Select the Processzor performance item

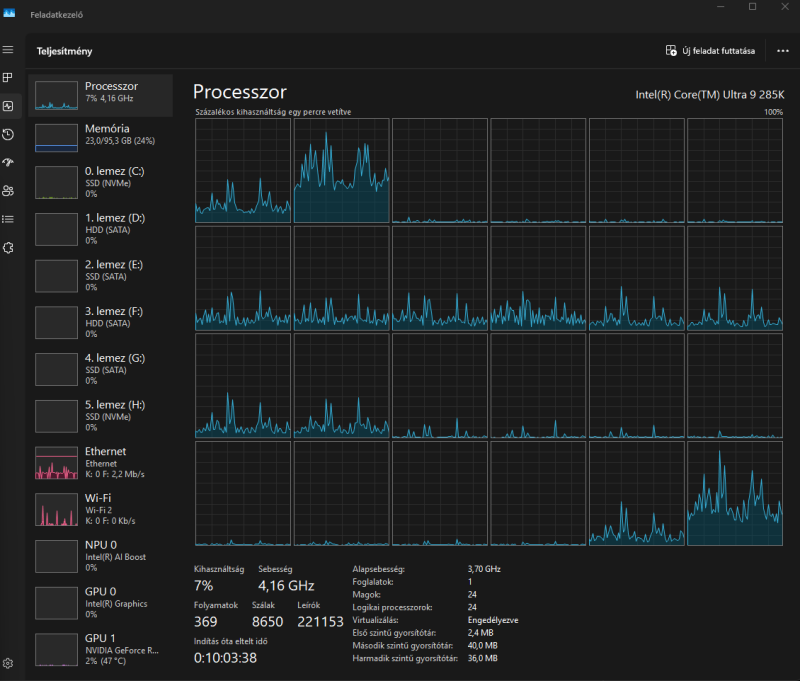pyautogui.click(x=101, y=95)
